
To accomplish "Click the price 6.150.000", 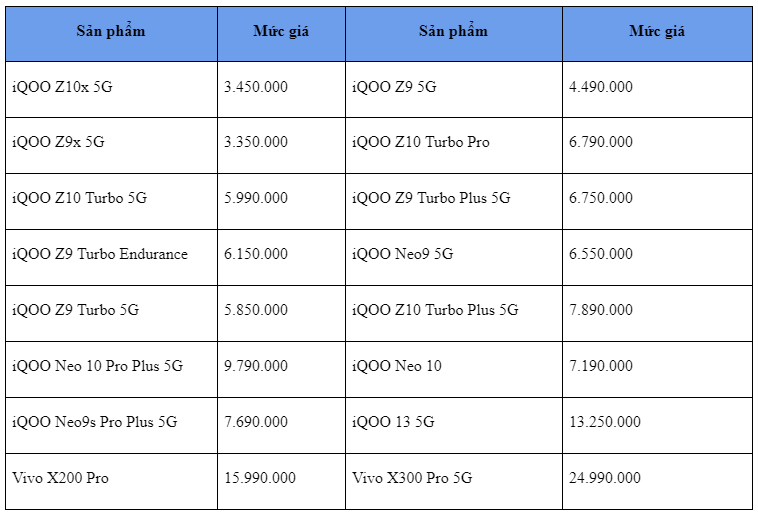I will point(256,254).
